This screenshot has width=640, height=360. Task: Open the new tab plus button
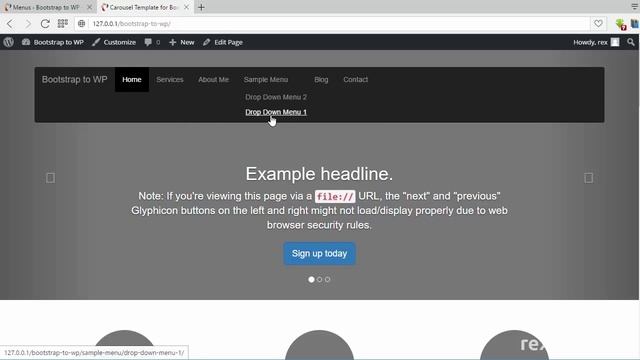coord(201,7)
